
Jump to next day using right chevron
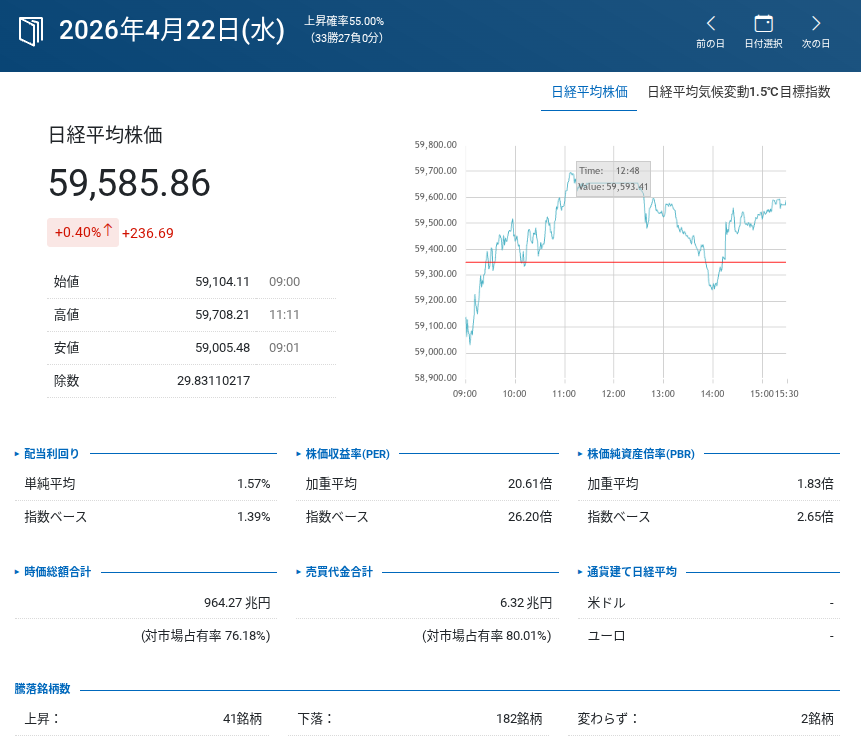pyautogui.click(x=816, y=24)
